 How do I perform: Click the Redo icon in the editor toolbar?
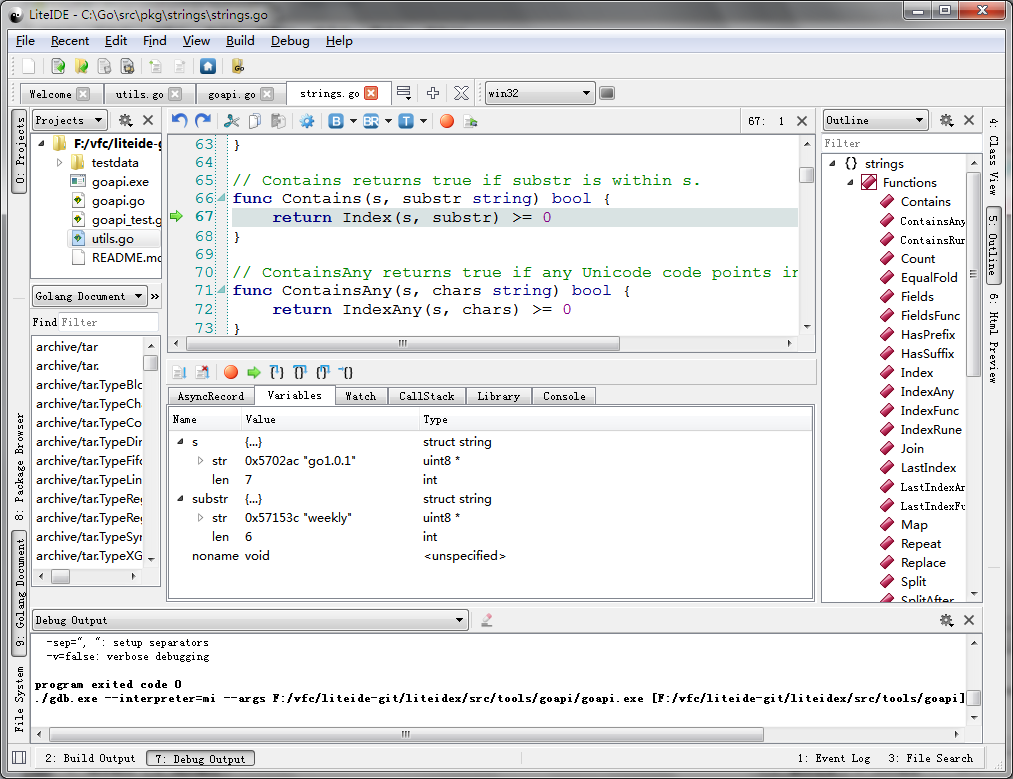point(202,119)
